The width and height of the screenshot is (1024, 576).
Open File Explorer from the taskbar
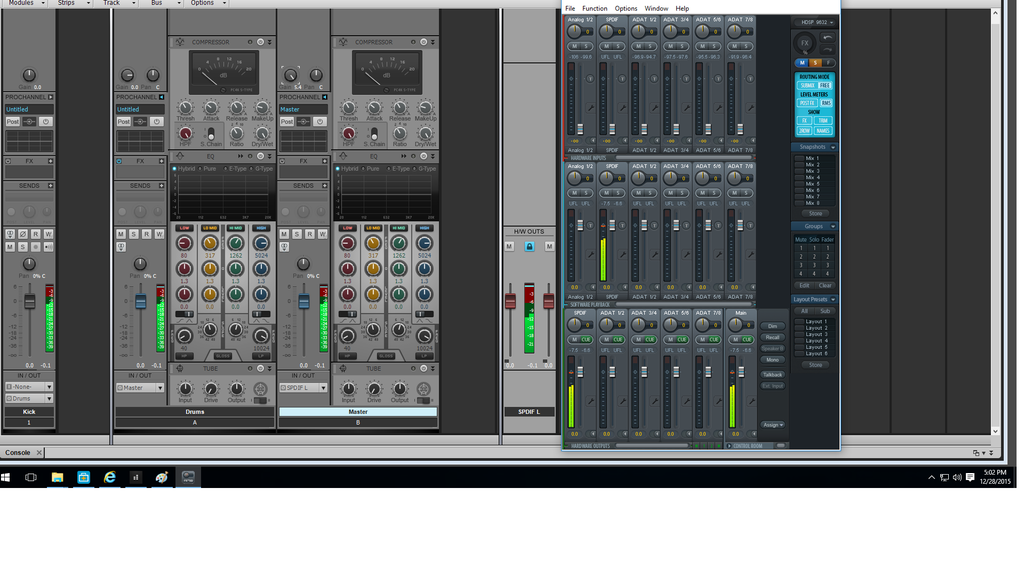[x=57, y=478]
